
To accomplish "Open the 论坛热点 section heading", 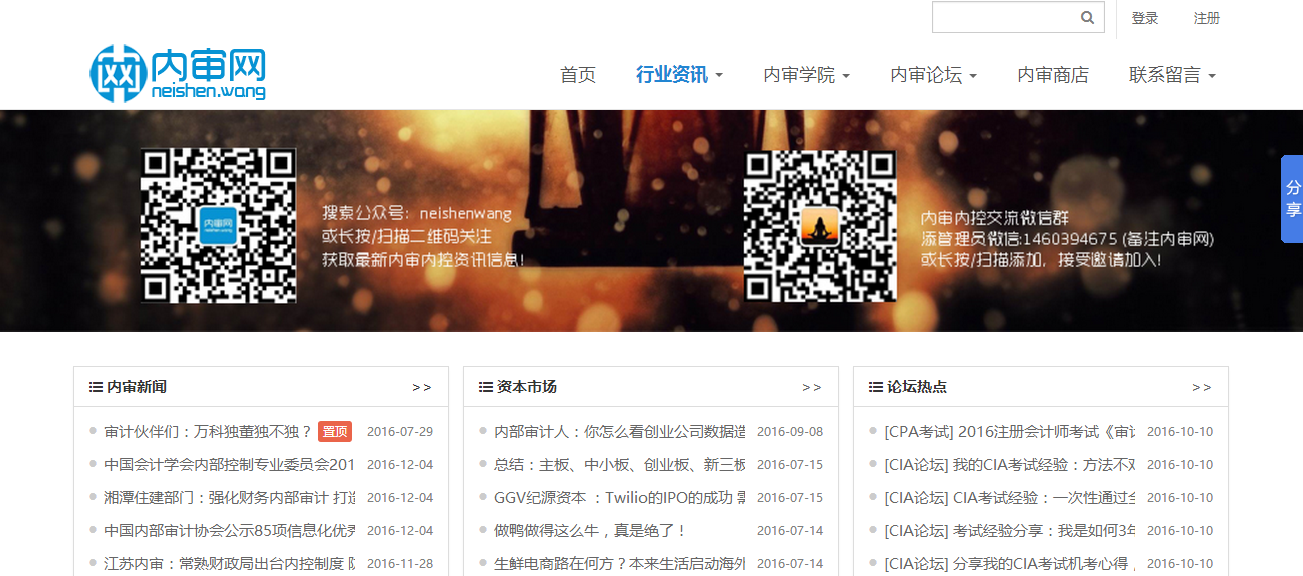I will [917, 387].
